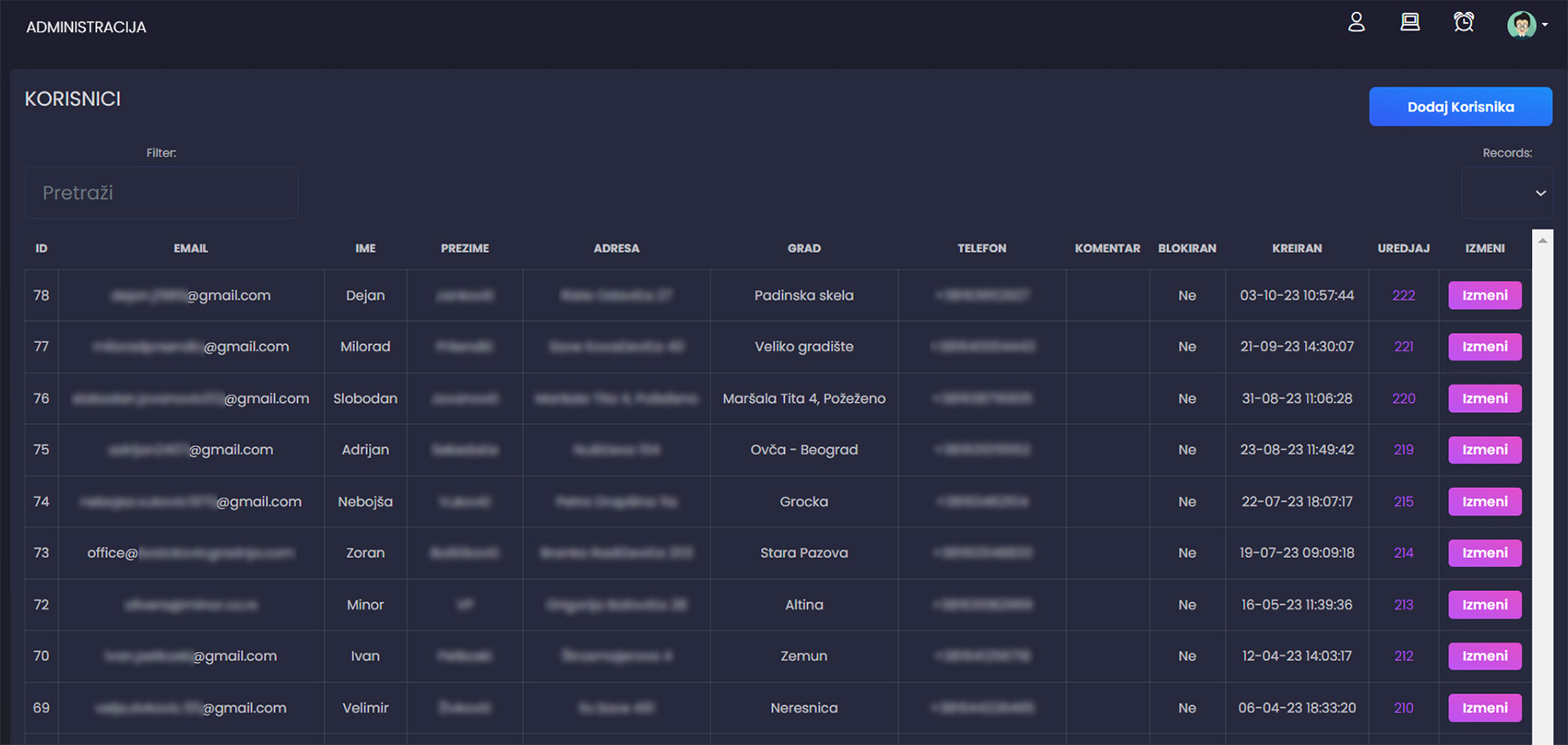Screen dimensions: 1568x745
Task: Sort by IME column header
Action: 365,248
